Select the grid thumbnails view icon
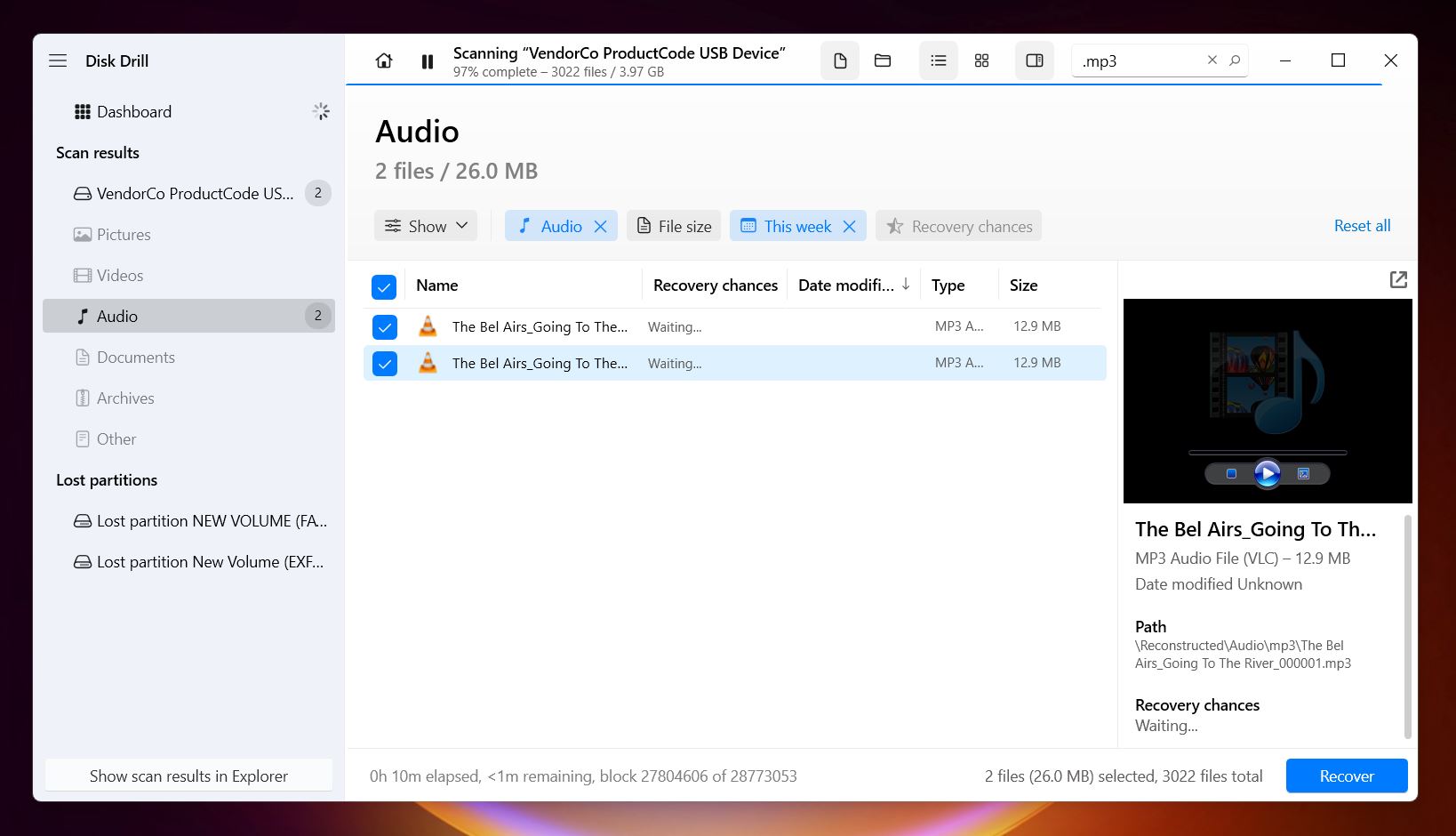 click(x=981, y=60)
